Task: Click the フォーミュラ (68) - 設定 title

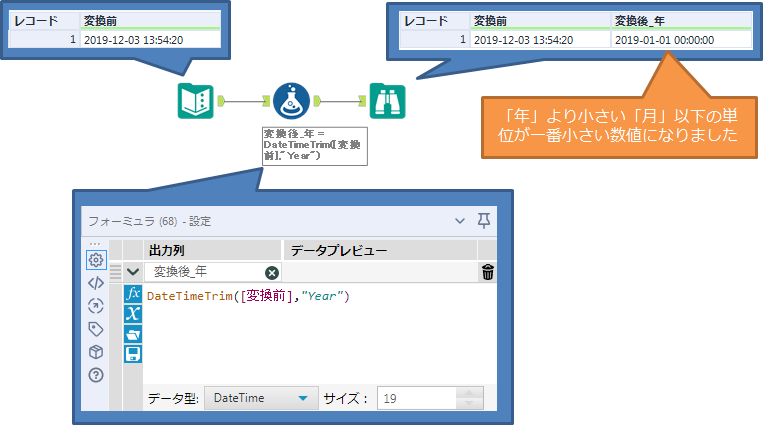Action: (x=150, y=222)
